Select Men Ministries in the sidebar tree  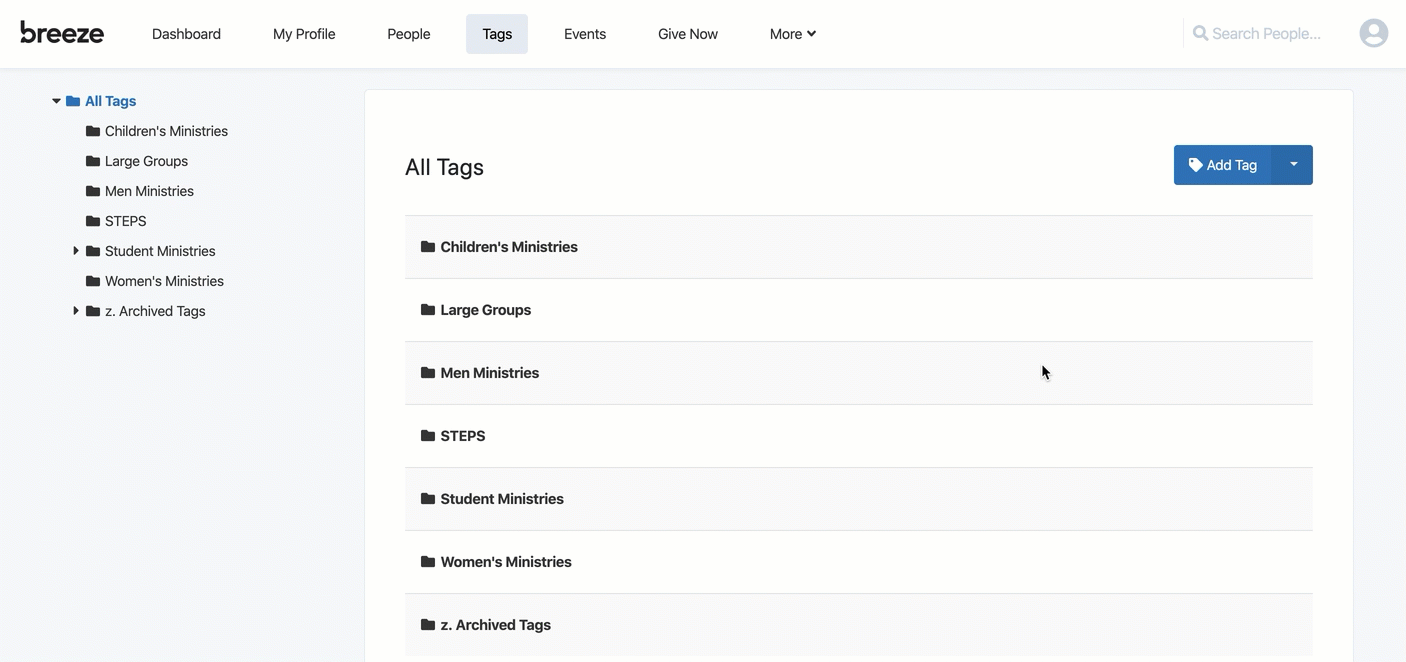149,191
